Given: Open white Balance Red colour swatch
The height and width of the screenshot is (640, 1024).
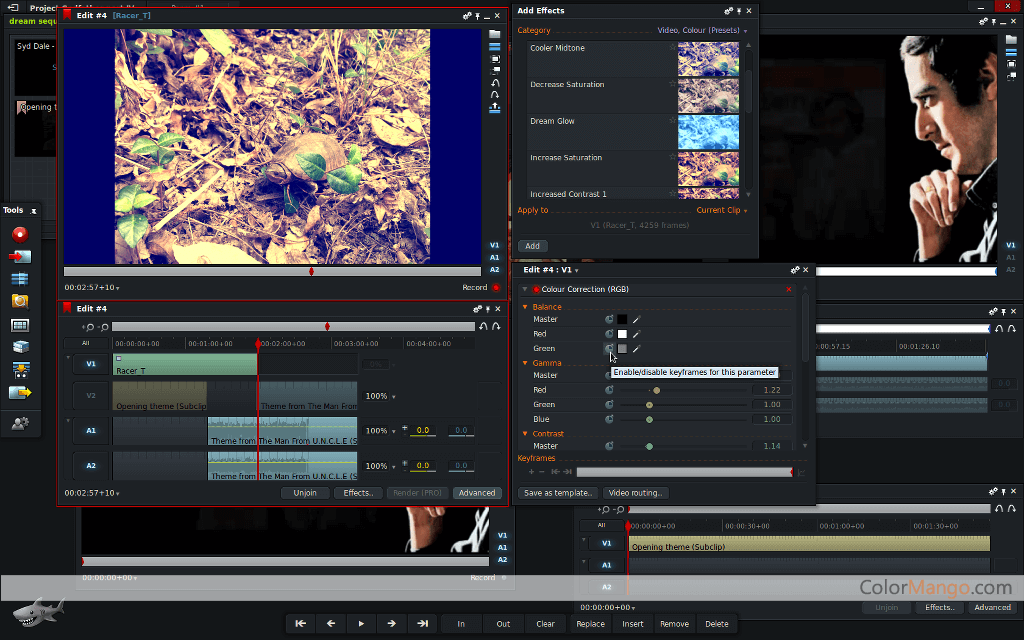Looking at the screenshot, I should (622, 334).
